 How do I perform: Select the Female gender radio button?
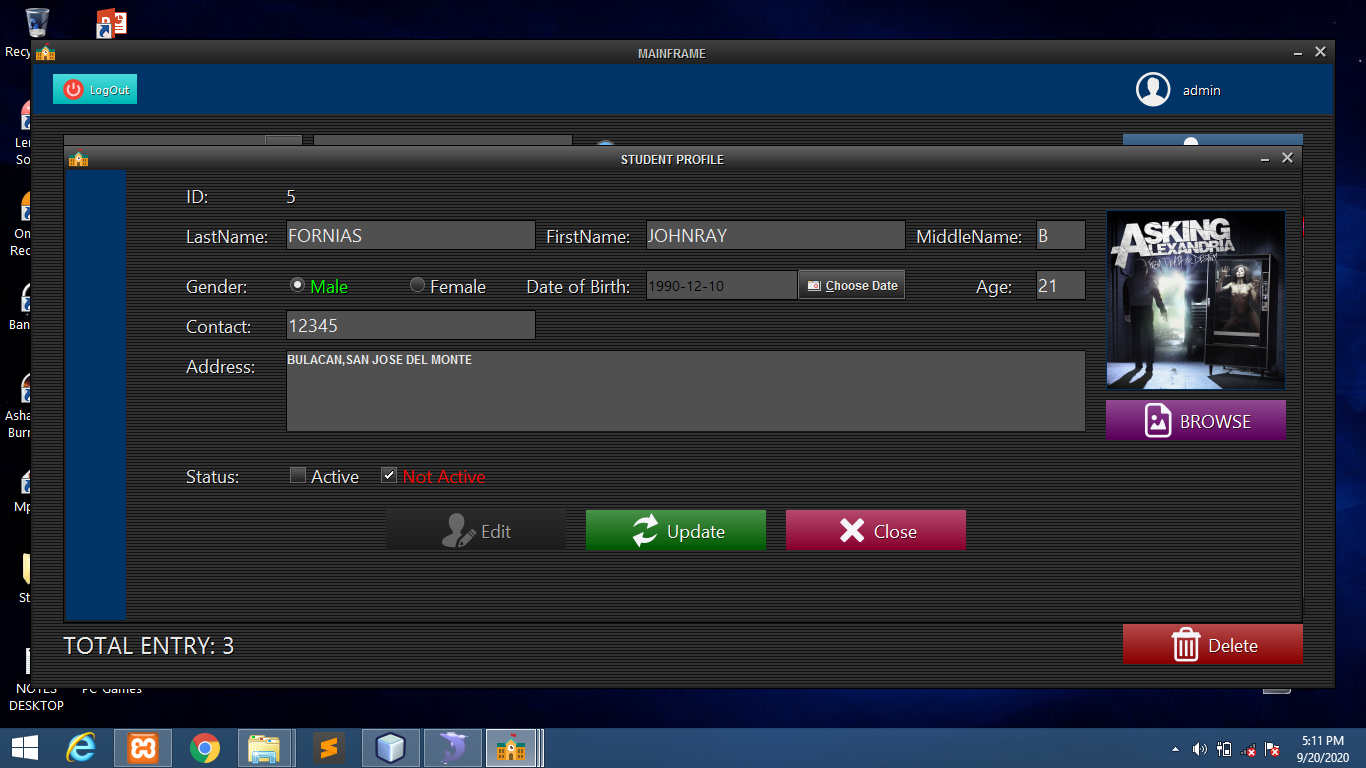pos(418,285)
